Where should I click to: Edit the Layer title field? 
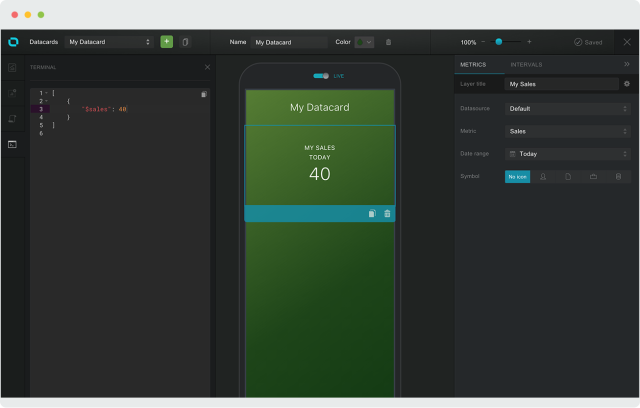pyautogui.click(x=562, y=84)
